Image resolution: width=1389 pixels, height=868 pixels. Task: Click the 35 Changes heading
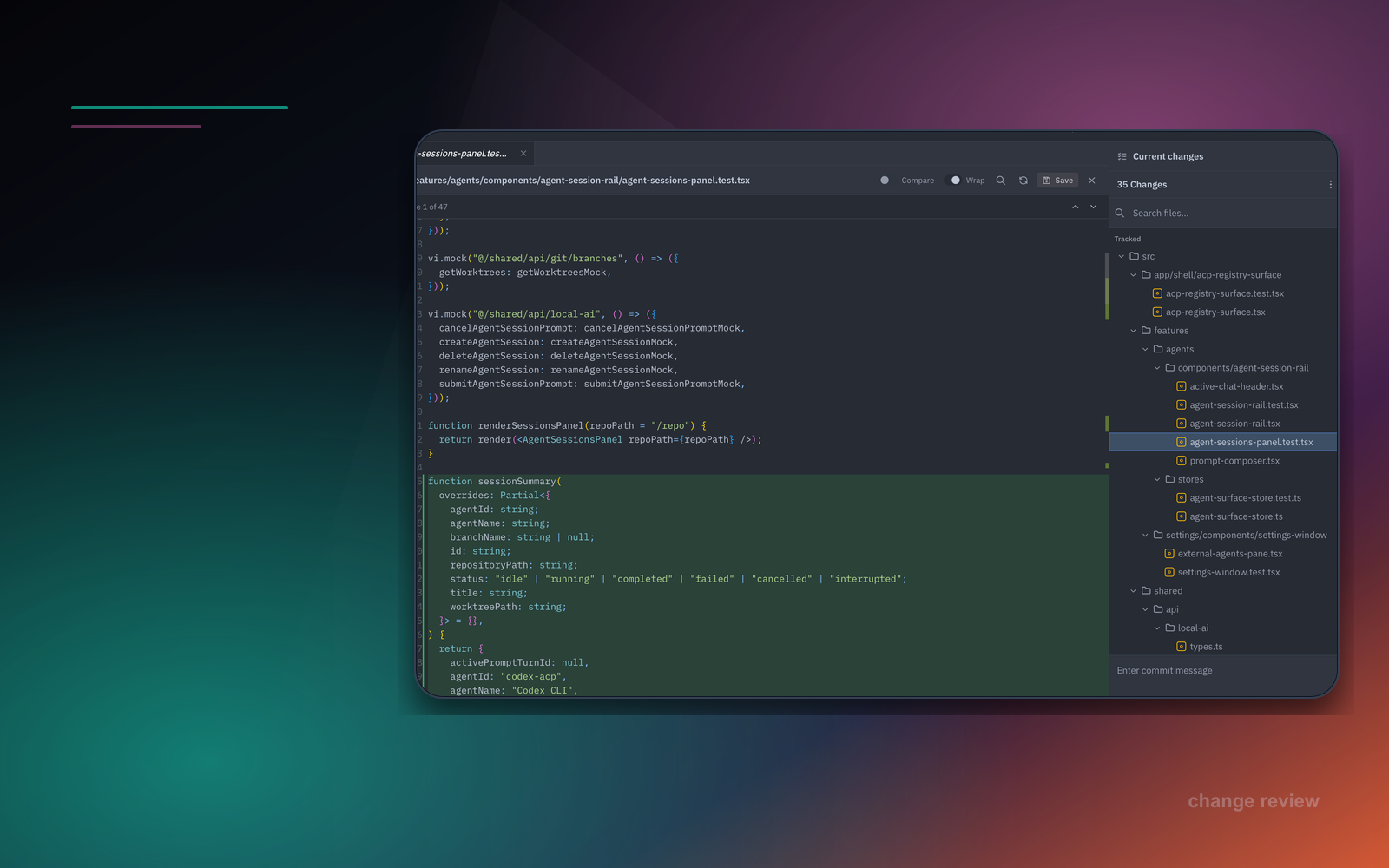point(1142,185)
